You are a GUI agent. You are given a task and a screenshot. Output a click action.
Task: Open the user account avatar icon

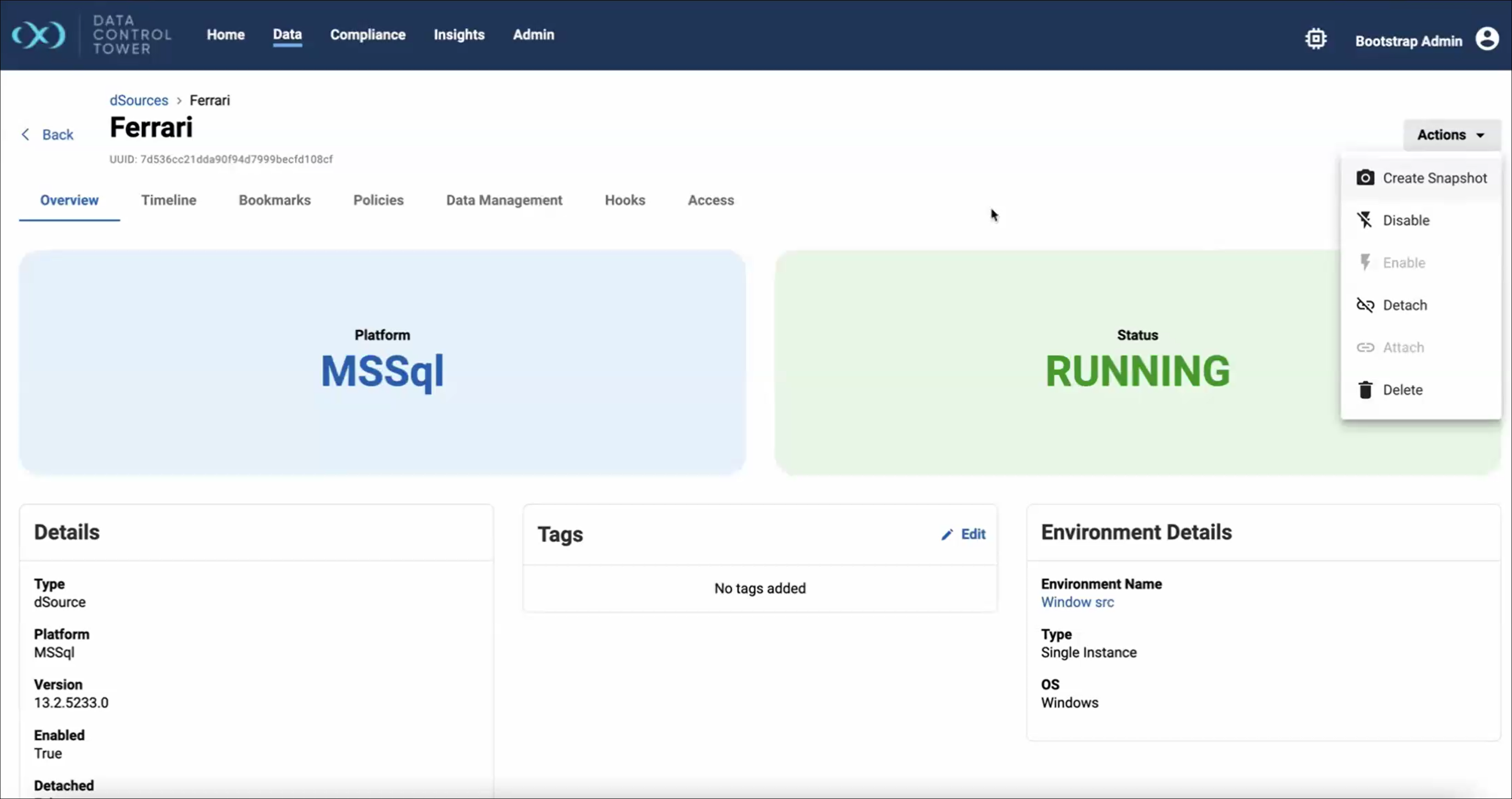[x=1487, y=39]
